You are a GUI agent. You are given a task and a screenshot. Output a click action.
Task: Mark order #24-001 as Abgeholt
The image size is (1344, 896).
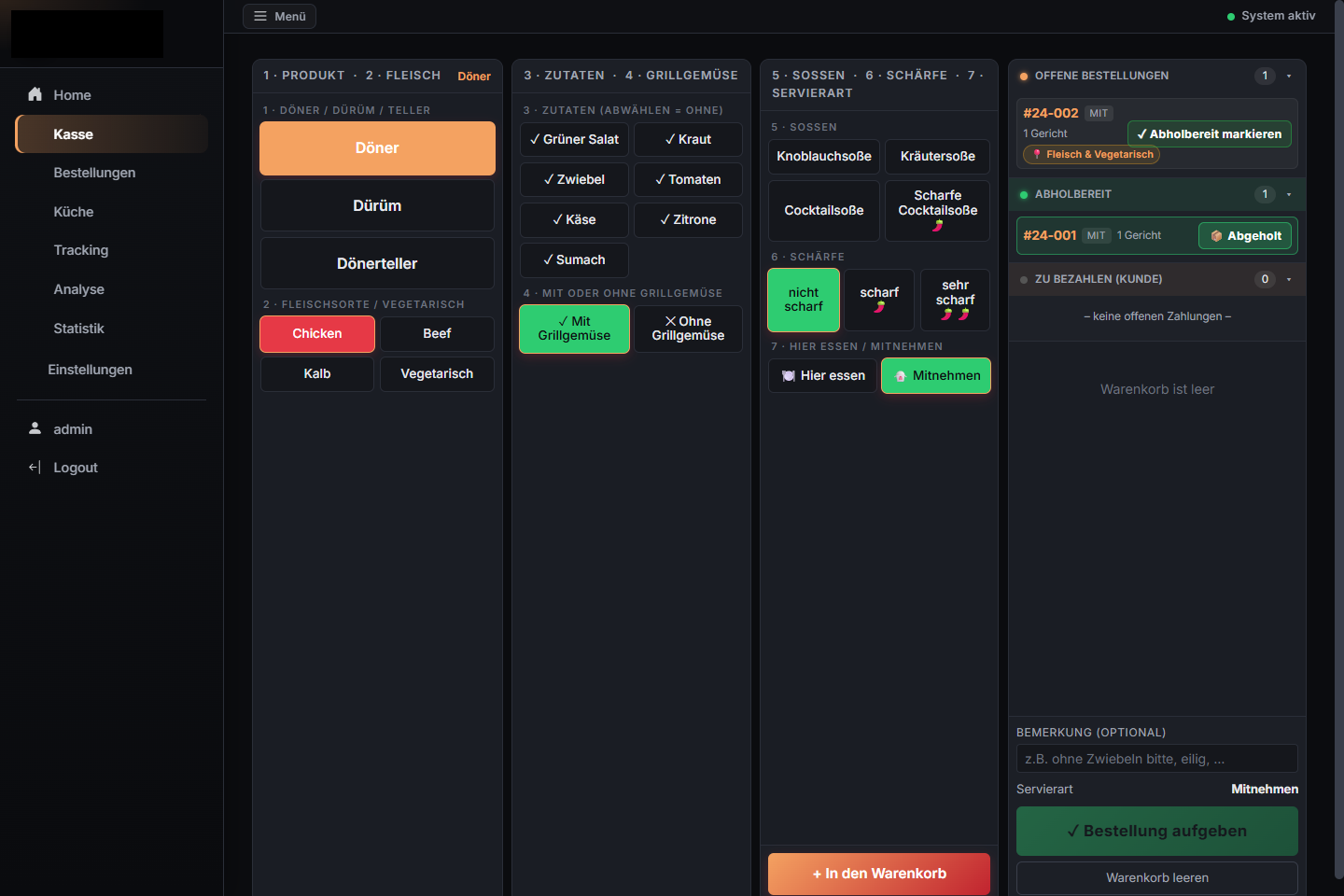pyautogui.click(x=1245, y=236)
